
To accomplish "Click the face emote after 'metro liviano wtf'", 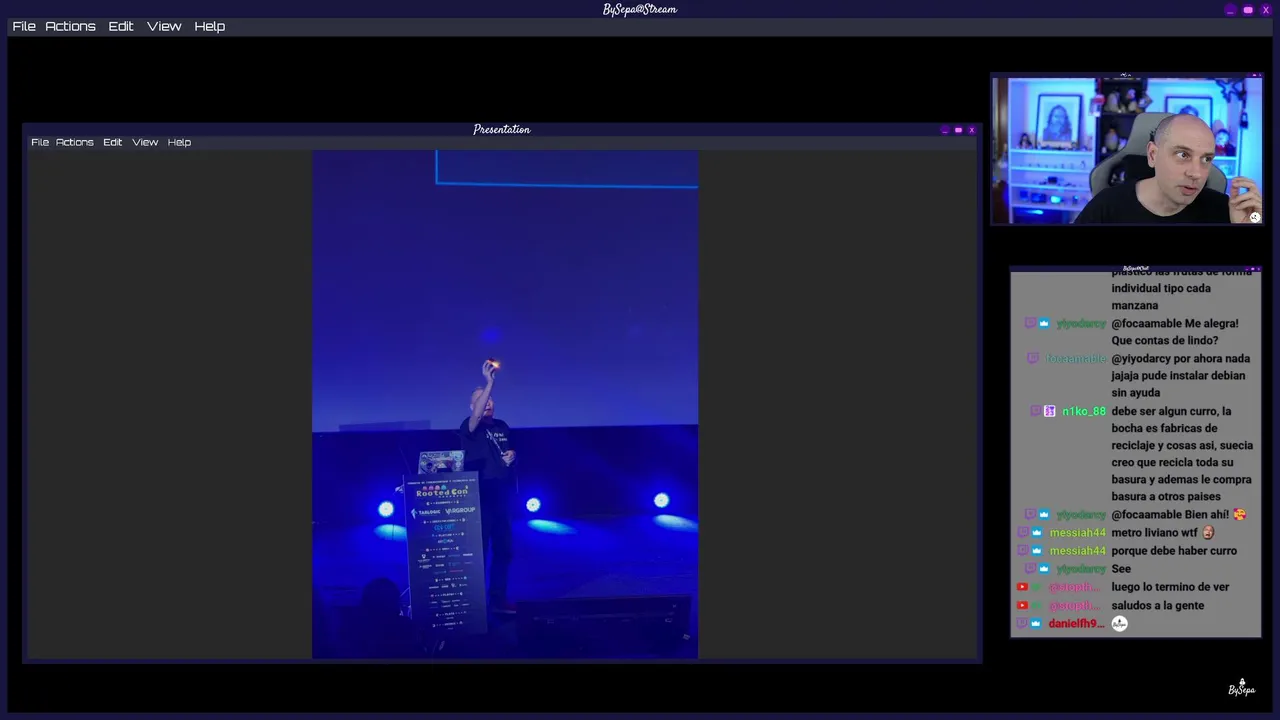I will click(1208, 532).
